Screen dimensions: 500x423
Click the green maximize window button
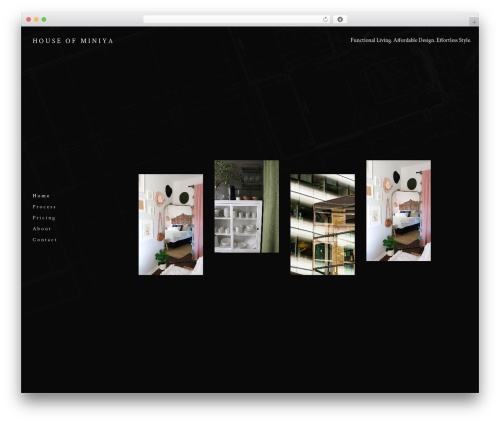click(44, 19)
